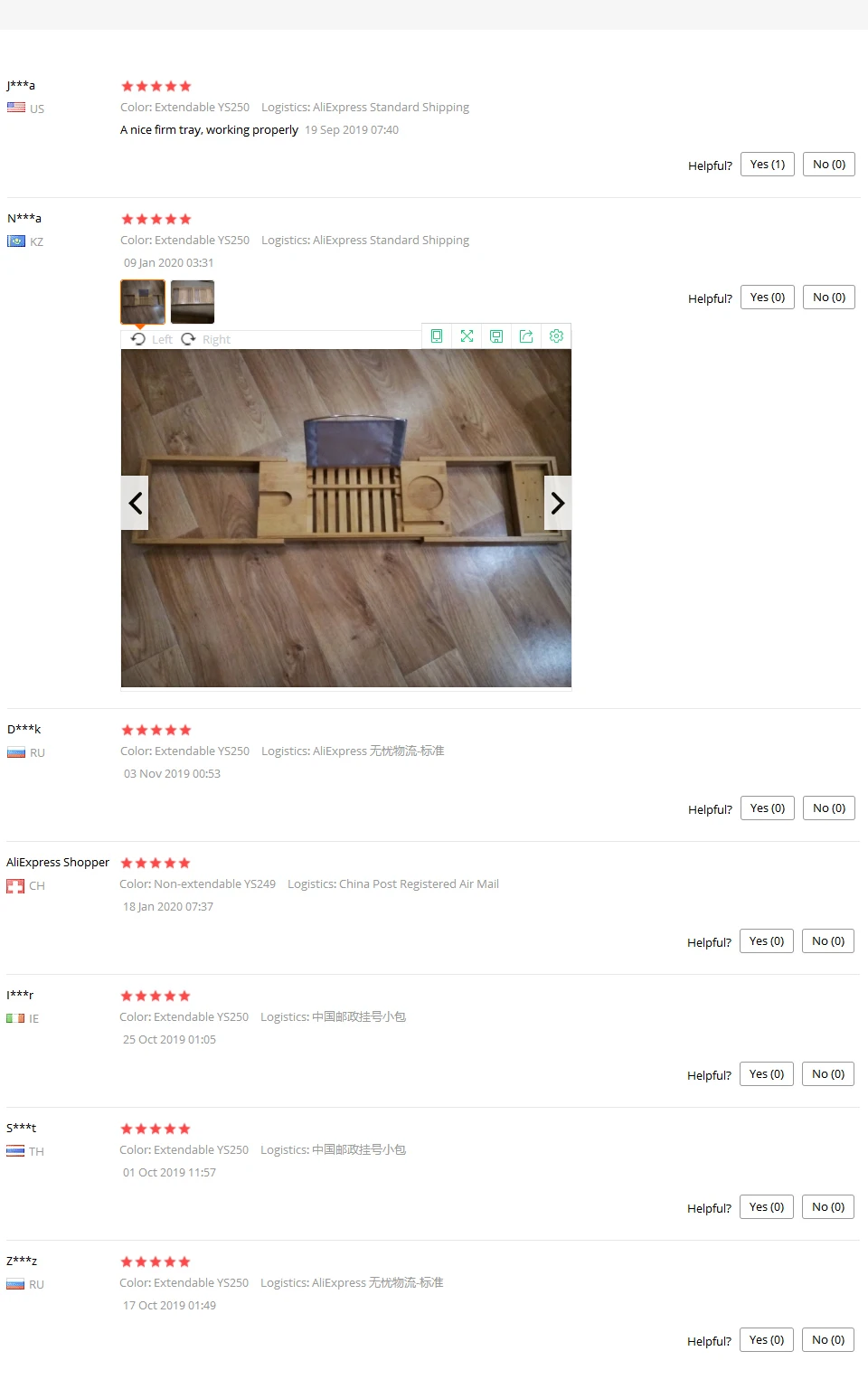Vote No on D***k's review
The height and width of the screenshot is (1389, 868).
point(829,808)
